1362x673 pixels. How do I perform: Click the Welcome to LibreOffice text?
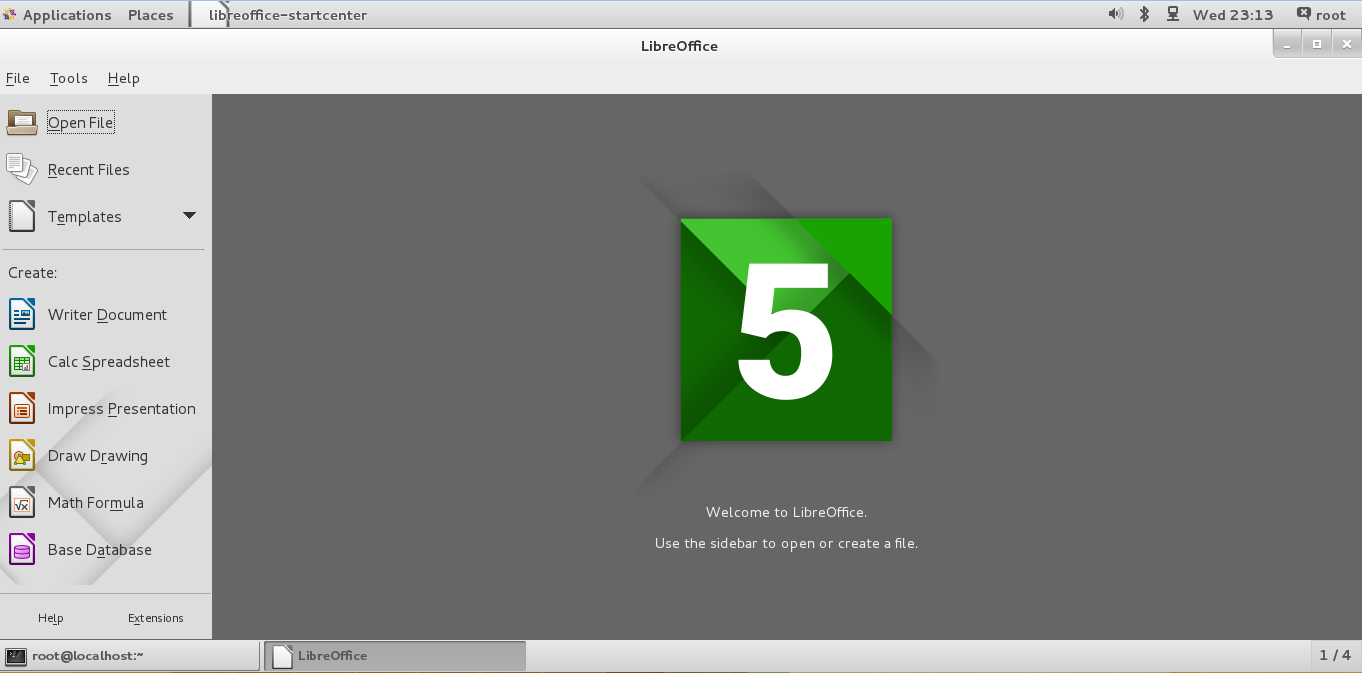pos(786,512)
